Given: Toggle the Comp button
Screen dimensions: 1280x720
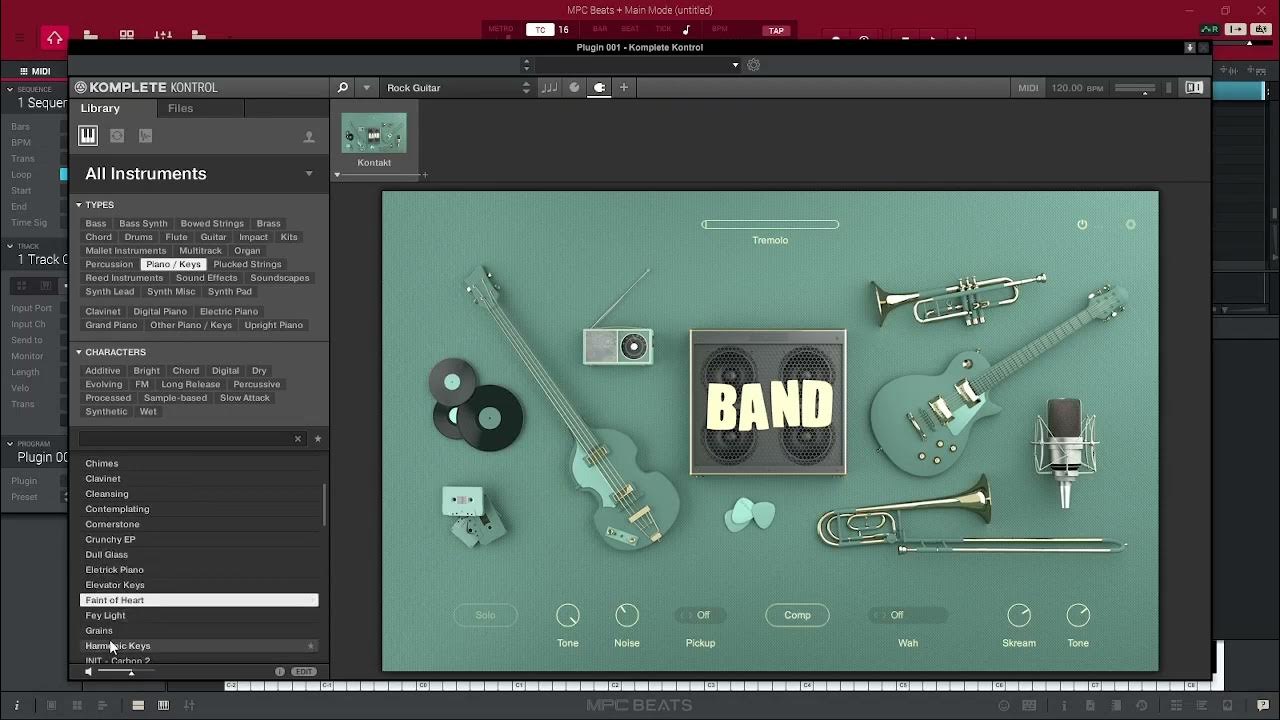Looking at the screenshot, I should coord(797,615).
